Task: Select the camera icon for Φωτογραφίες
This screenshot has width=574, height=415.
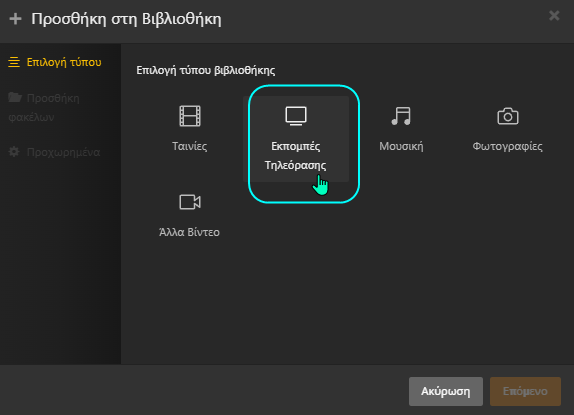Action: tap(508, 116)
